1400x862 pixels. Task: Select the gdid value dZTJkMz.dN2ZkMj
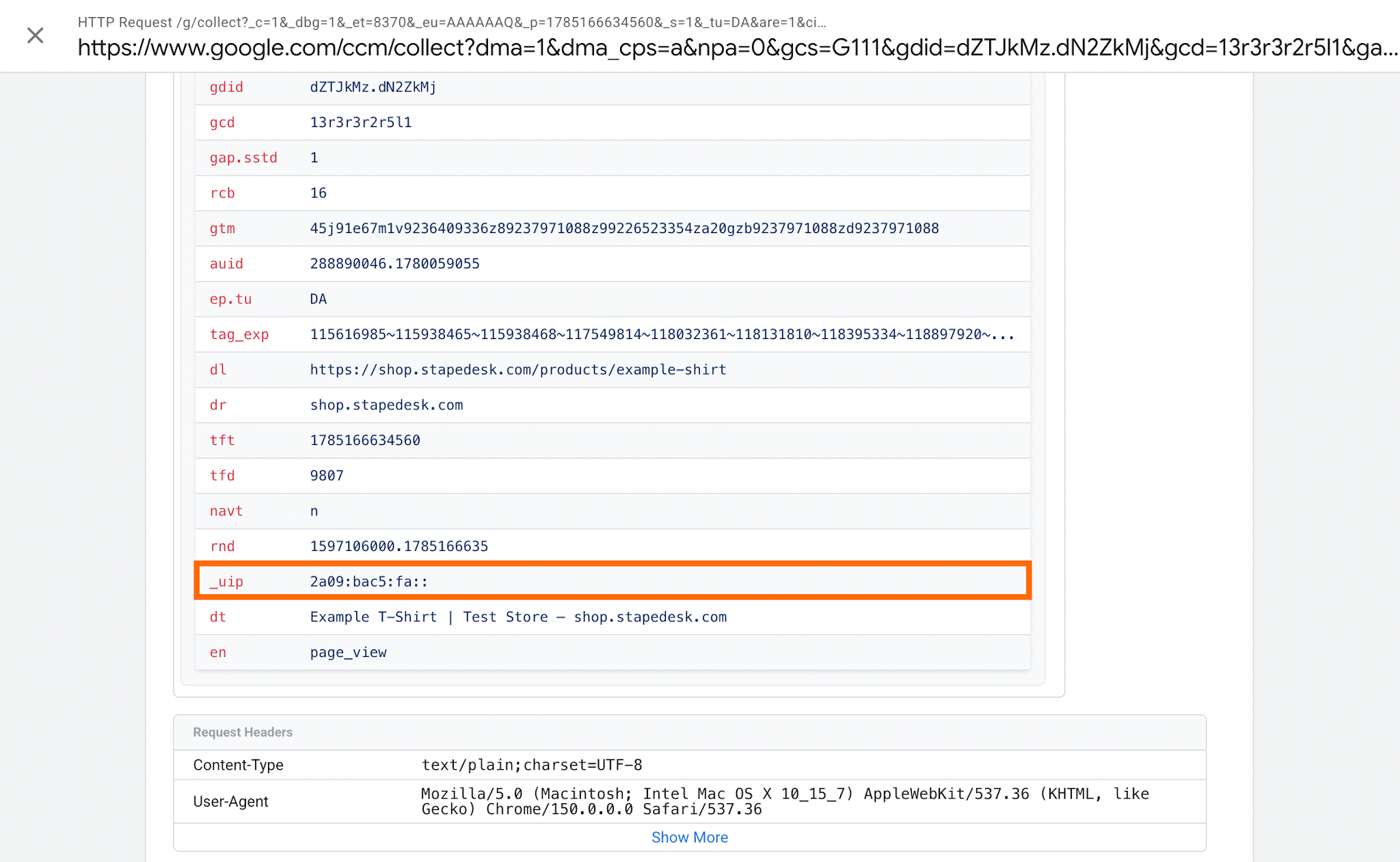click(x=373, y=87)
